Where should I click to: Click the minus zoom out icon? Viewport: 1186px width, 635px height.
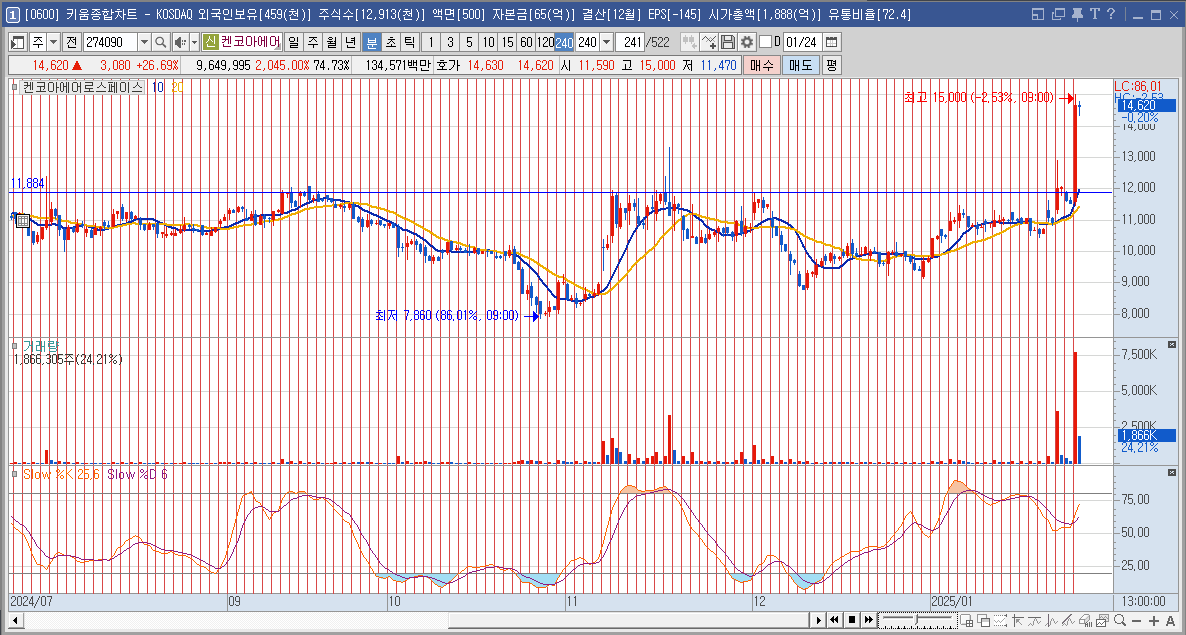[x=1136, y=621]
